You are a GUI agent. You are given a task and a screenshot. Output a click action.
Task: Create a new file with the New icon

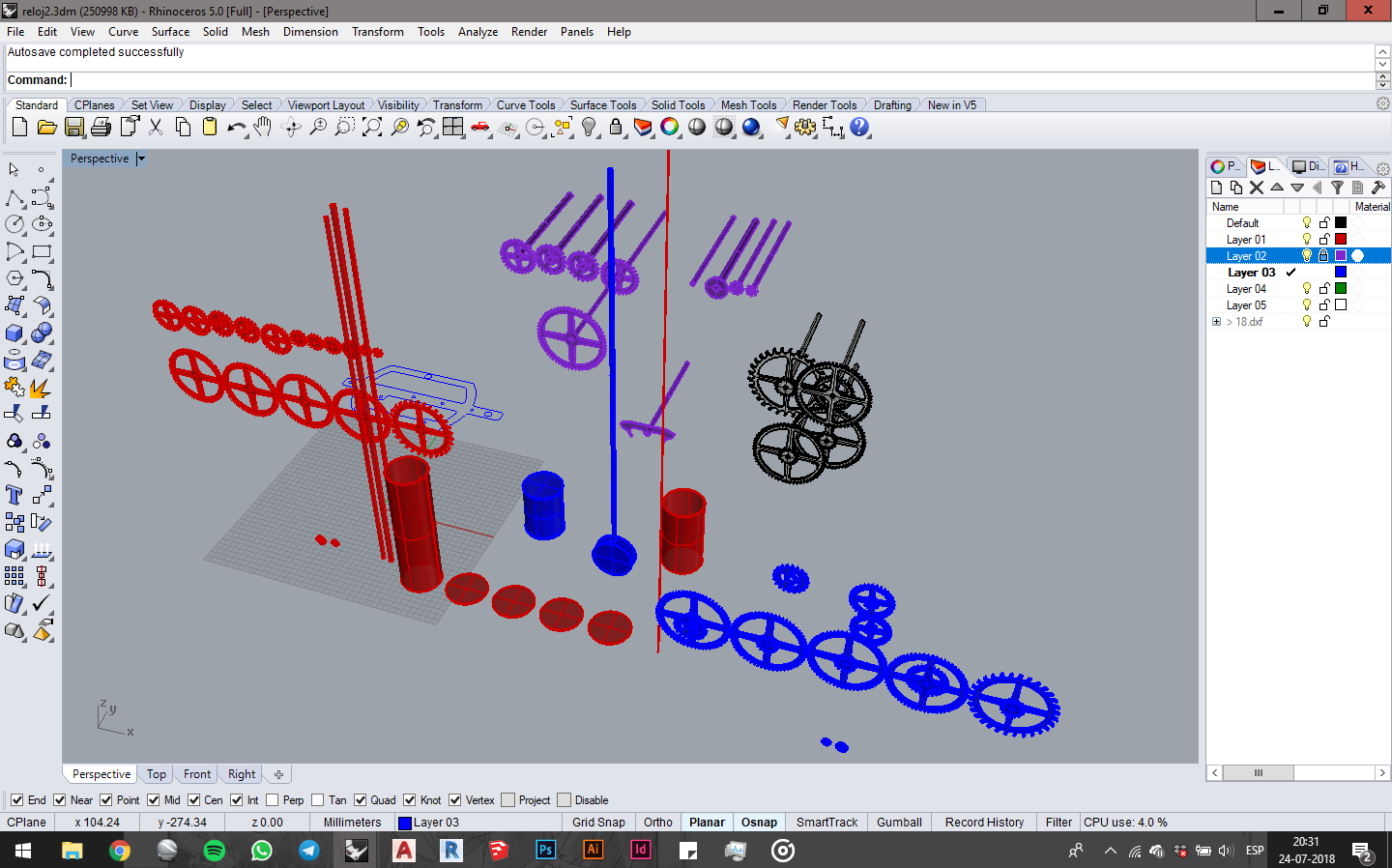pos(19,127)
